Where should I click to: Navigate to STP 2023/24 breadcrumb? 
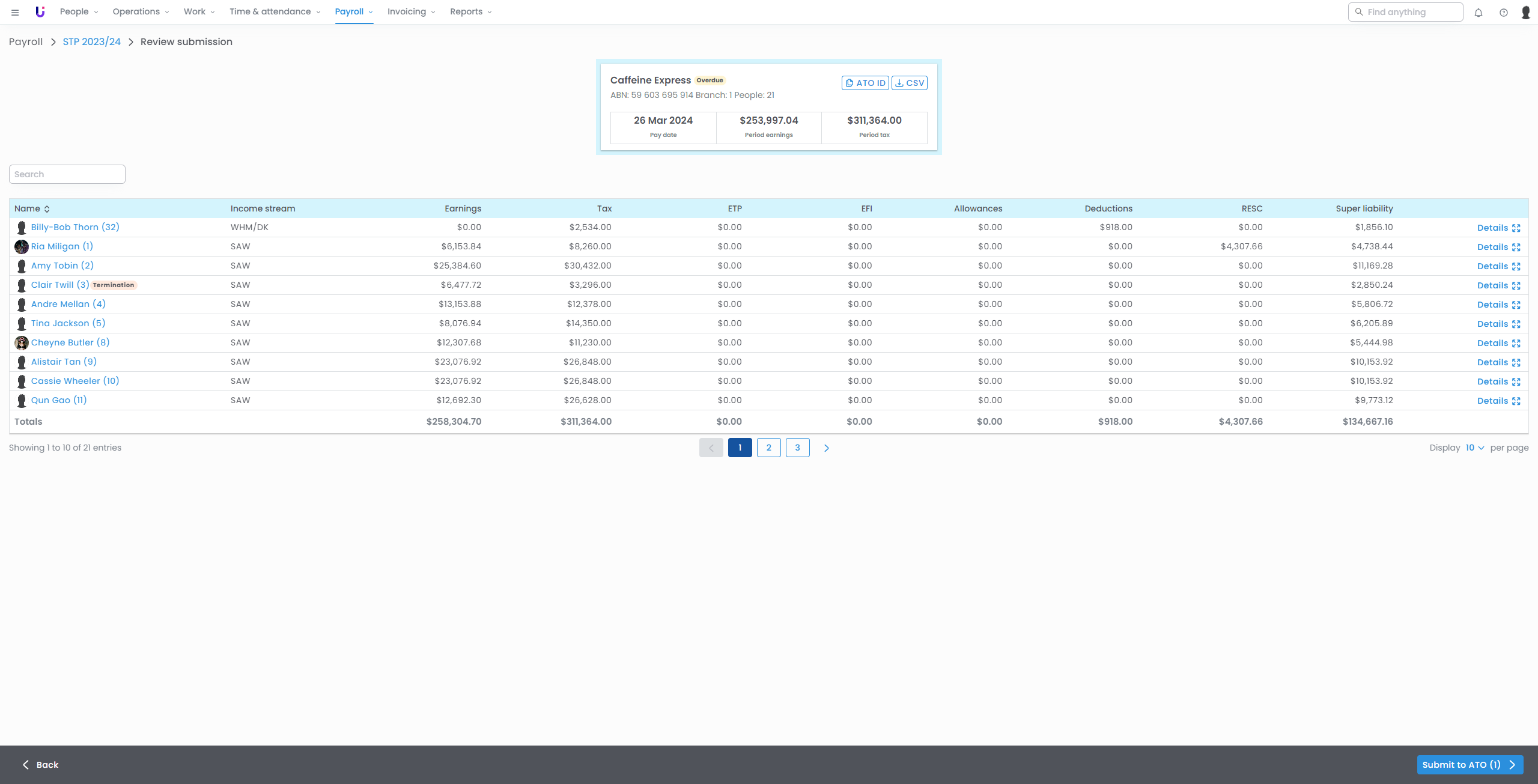[91, 41]
